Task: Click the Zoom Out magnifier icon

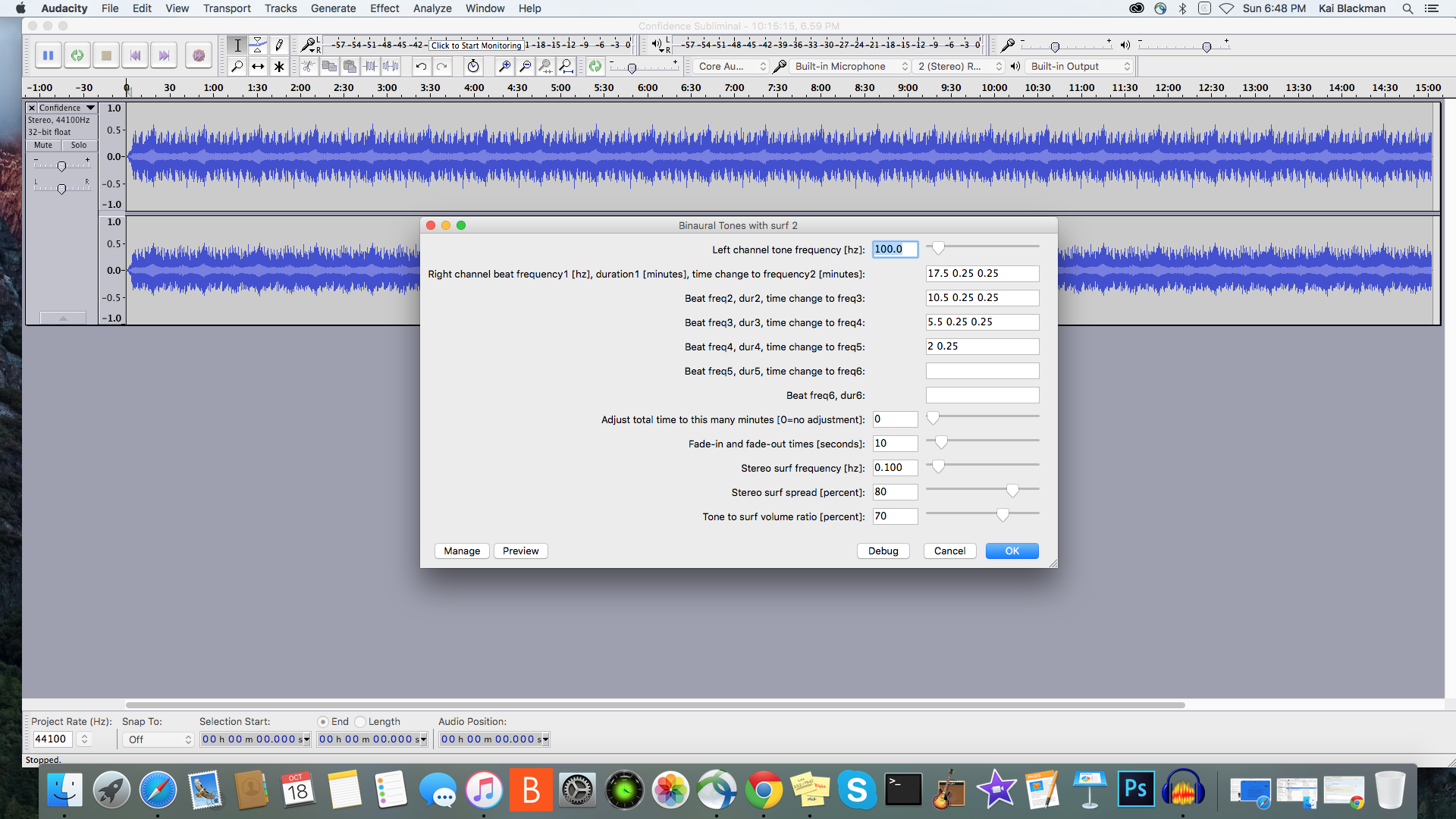Action: pyautogui.click(x=525, y=67)
